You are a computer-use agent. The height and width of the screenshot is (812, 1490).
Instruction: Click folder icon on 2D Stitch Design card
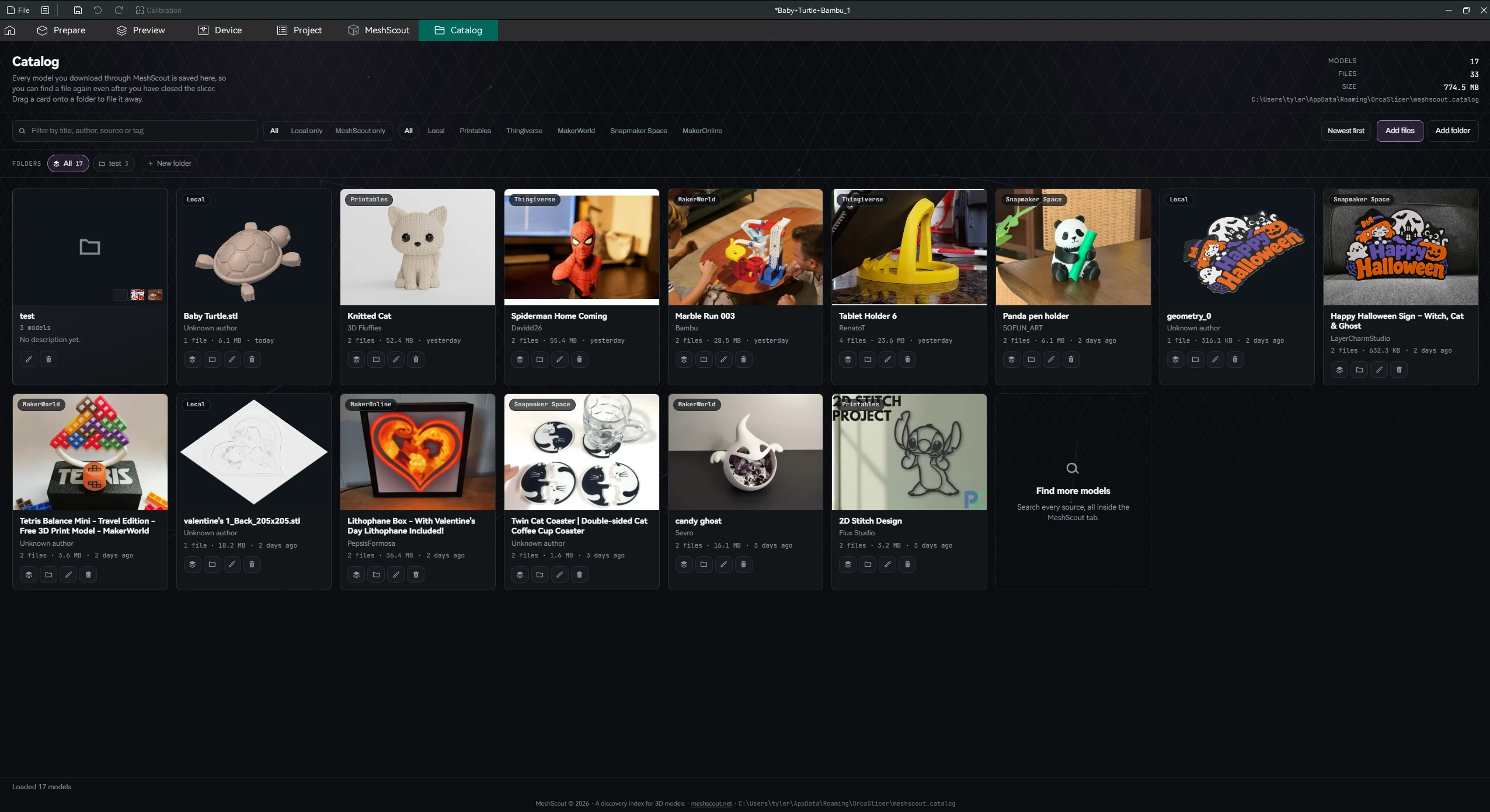(868, 564)
